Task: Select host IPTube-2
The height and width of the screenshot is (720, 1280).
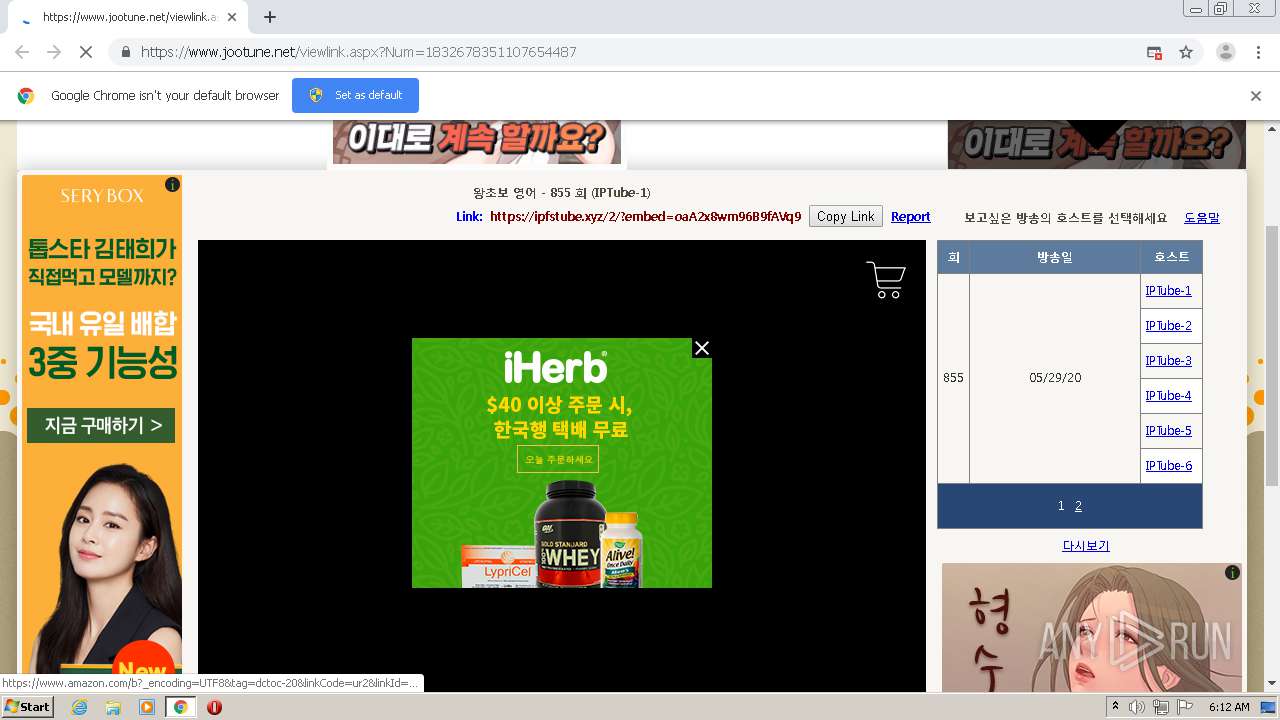Action: 1168,326
